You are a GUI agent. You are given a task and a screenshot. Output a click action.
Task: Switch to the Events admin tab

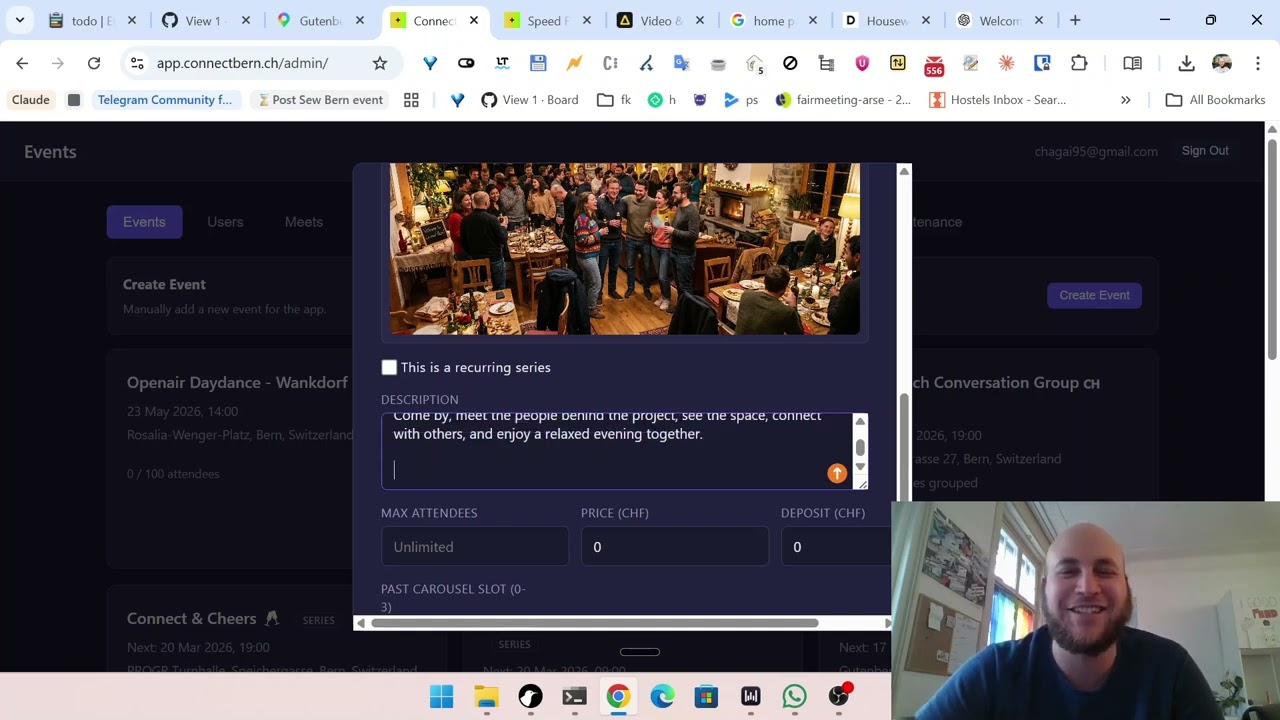pyautogui.click(x=144, y=222)
